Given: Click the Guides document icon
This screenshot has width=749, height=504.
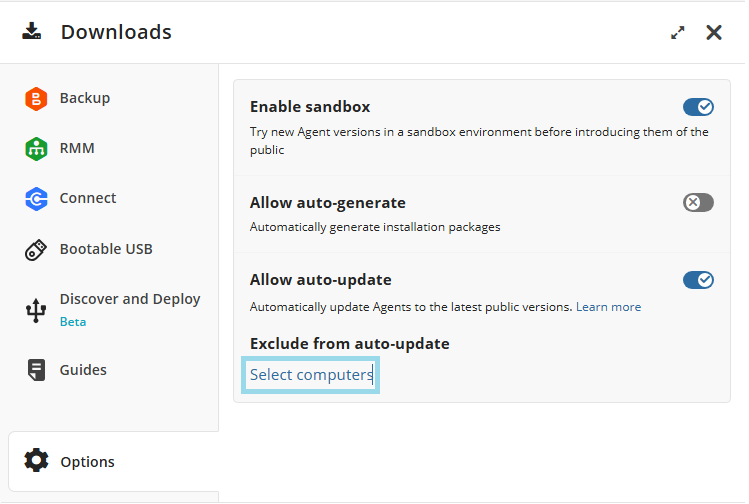Looking at the screenshot, I should point(36,370).
